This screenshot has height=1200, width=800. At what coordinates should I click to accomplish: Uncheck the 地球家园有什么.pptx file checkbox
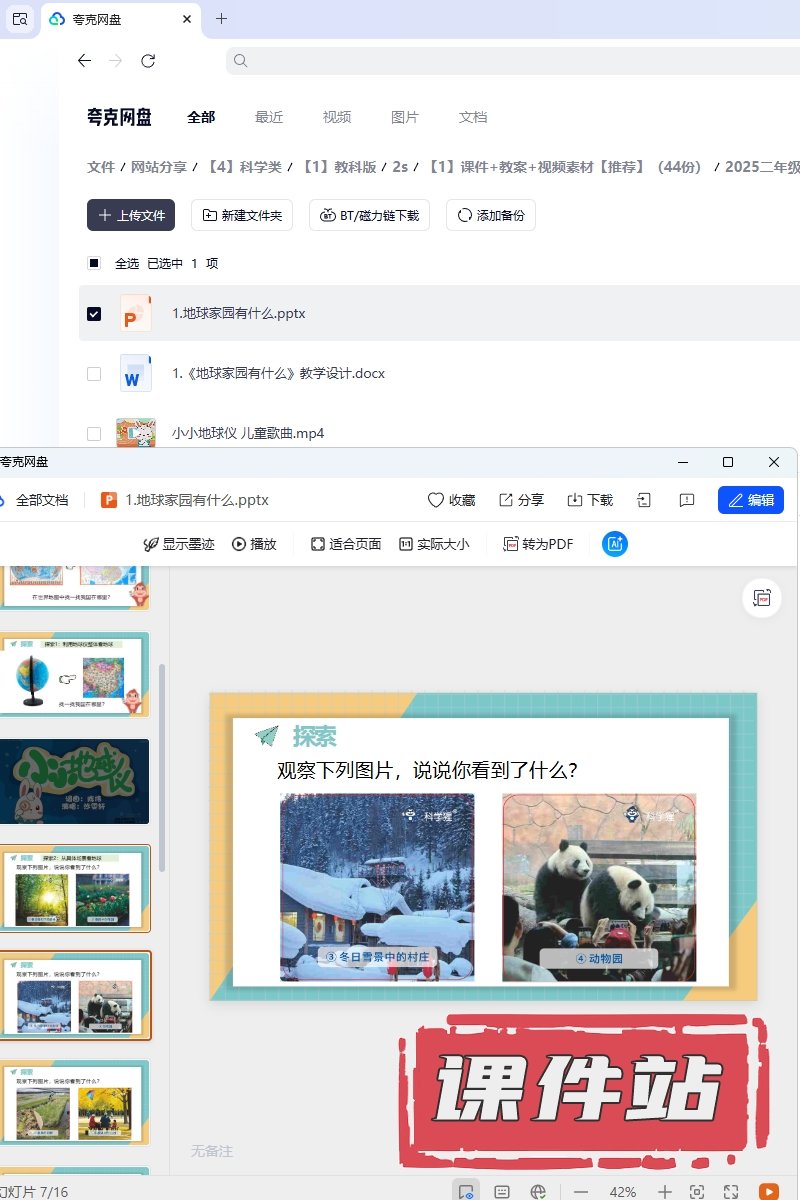[x=94, y=314]
